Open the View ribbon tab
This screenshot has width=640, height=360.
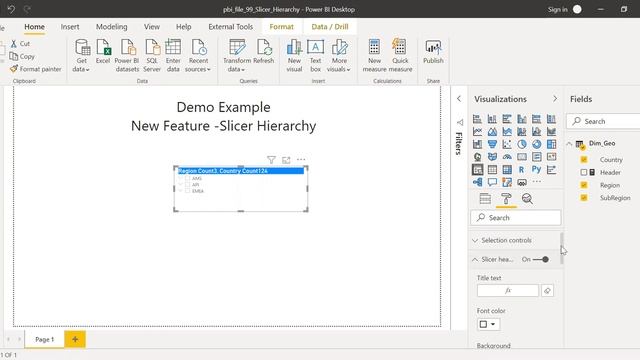coord(151,27)
